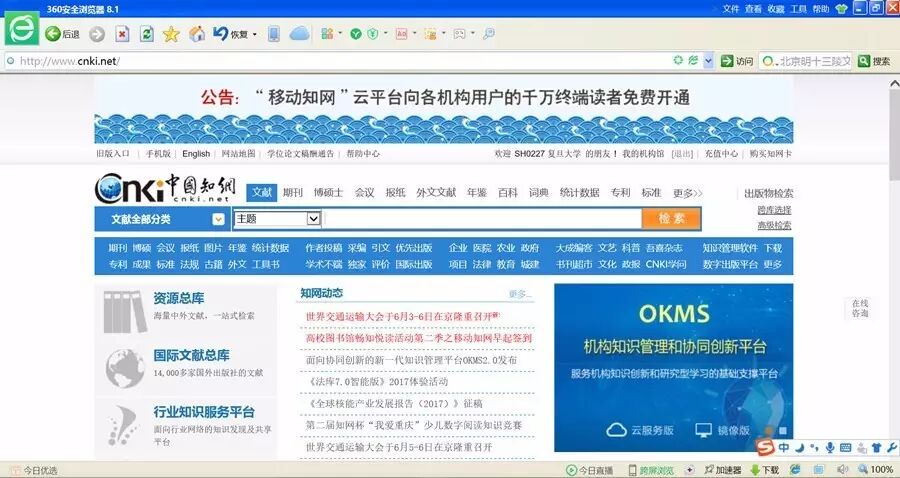Open downloads via green arrow (下载)

[765, 470]
